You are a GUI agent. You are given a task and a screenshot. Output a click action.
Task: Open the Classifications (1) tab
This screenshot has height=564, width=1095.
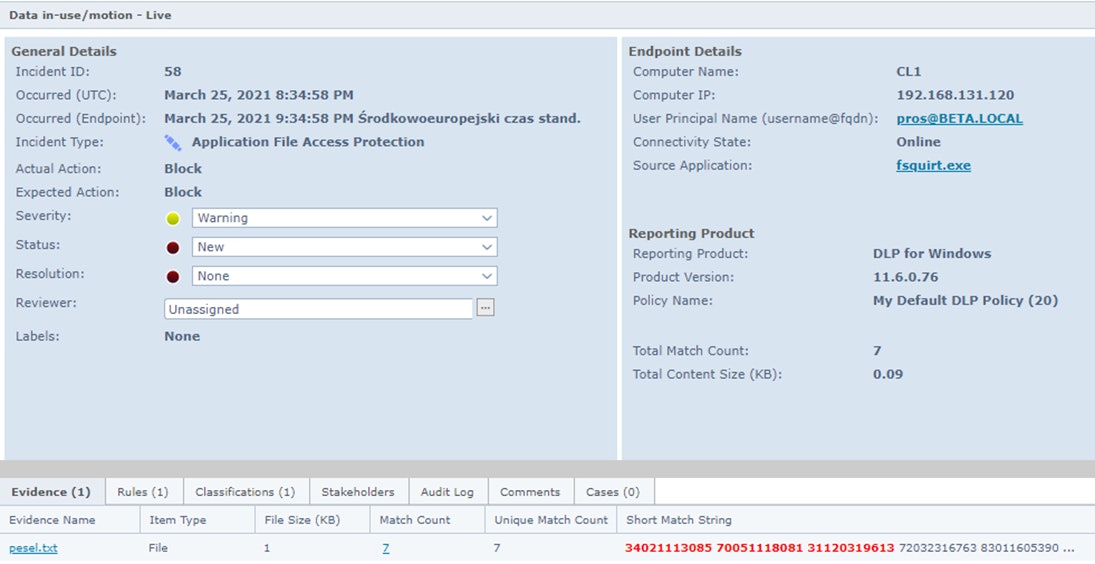[x=245, y=492]
